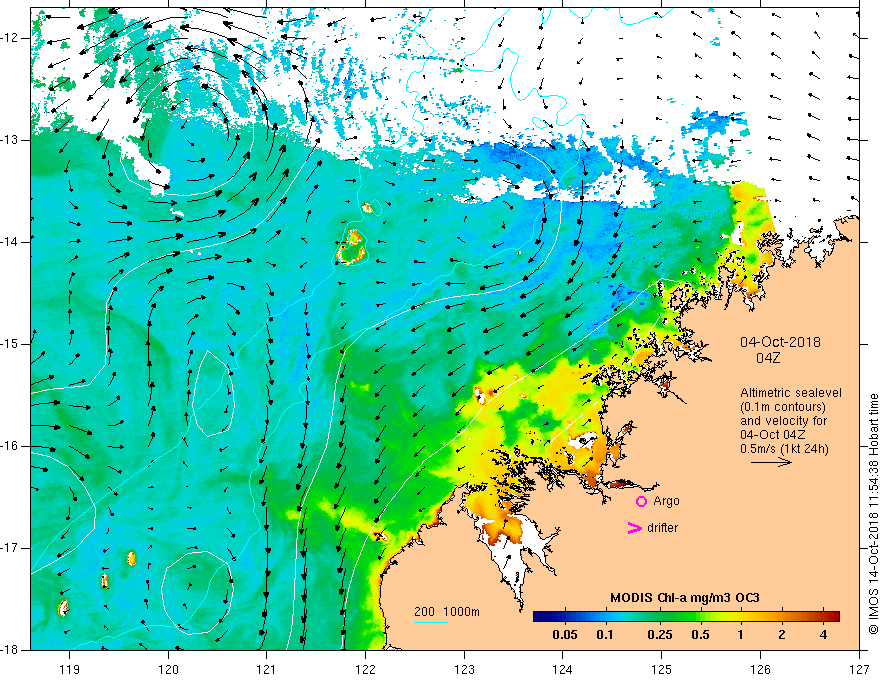Click the IMOS copyright timestamp text
880x680 pixels.
pos(873,513)
